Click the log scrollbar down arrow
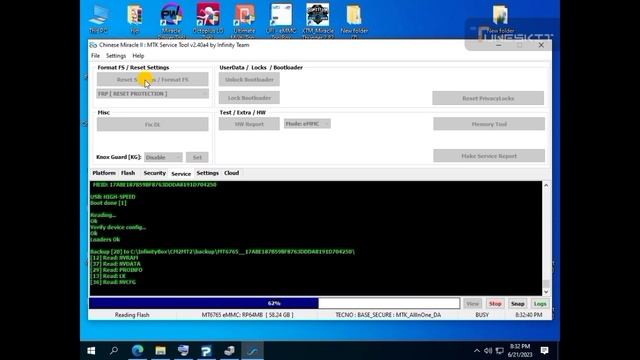The image size is (640, 360). [x=546, y=292]
